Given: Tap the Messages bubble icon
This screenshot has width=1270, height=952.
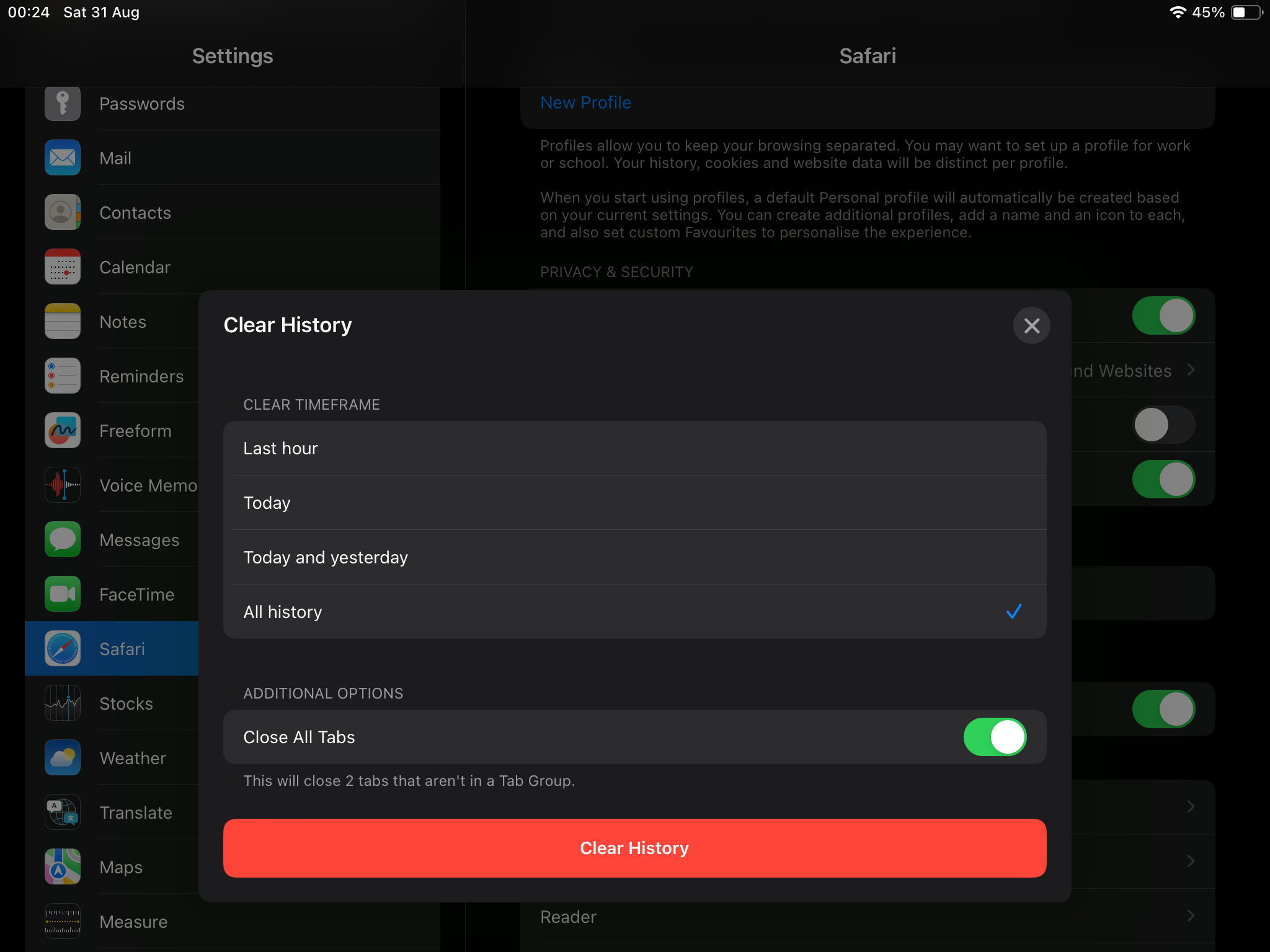Looking at the screenshot, I should pos(63,539).
